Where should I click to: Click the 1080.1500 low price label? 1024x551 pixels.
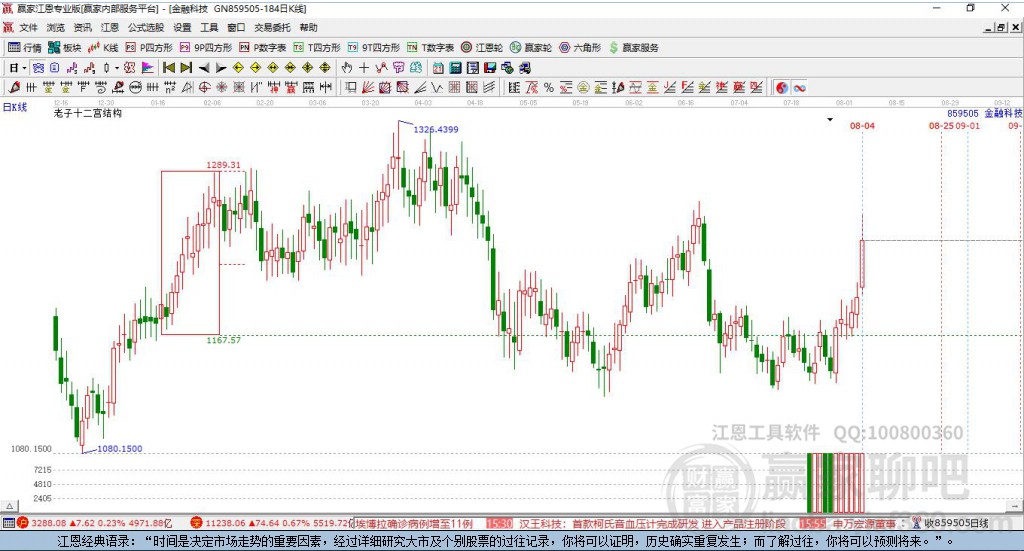(x=120, y=449)
